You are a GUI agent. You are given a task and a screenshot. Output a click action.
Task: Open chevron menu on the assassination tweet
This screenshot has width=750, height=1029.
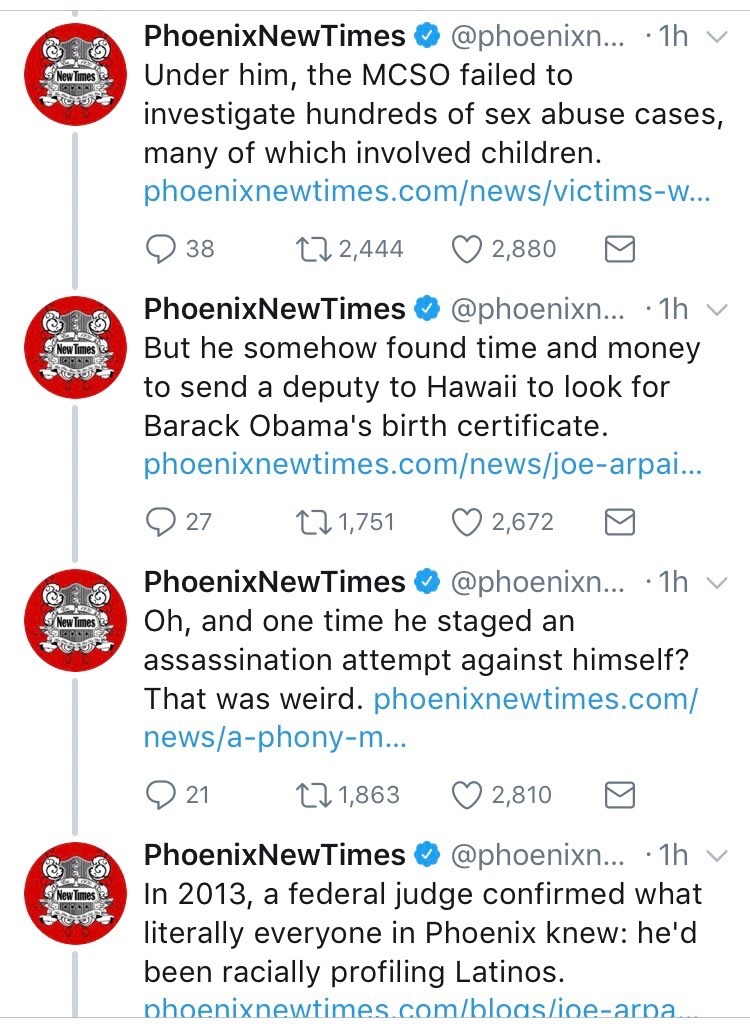(716, 584)
